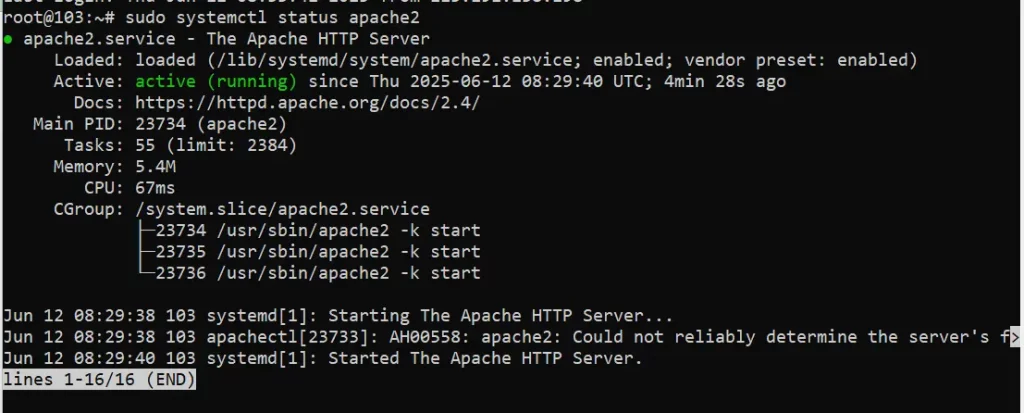Click the "lines 1-16/16 (END)" pager status
This screenshot has height=413, width=1024.
tap(99, 380)
